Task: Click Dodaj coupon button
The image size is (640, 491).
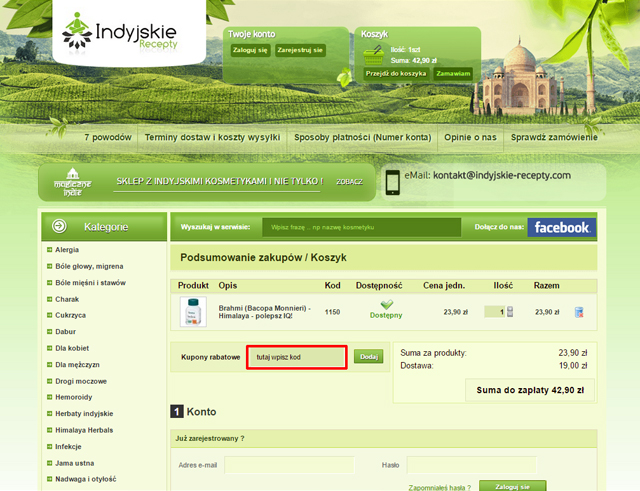Action: 369,356
